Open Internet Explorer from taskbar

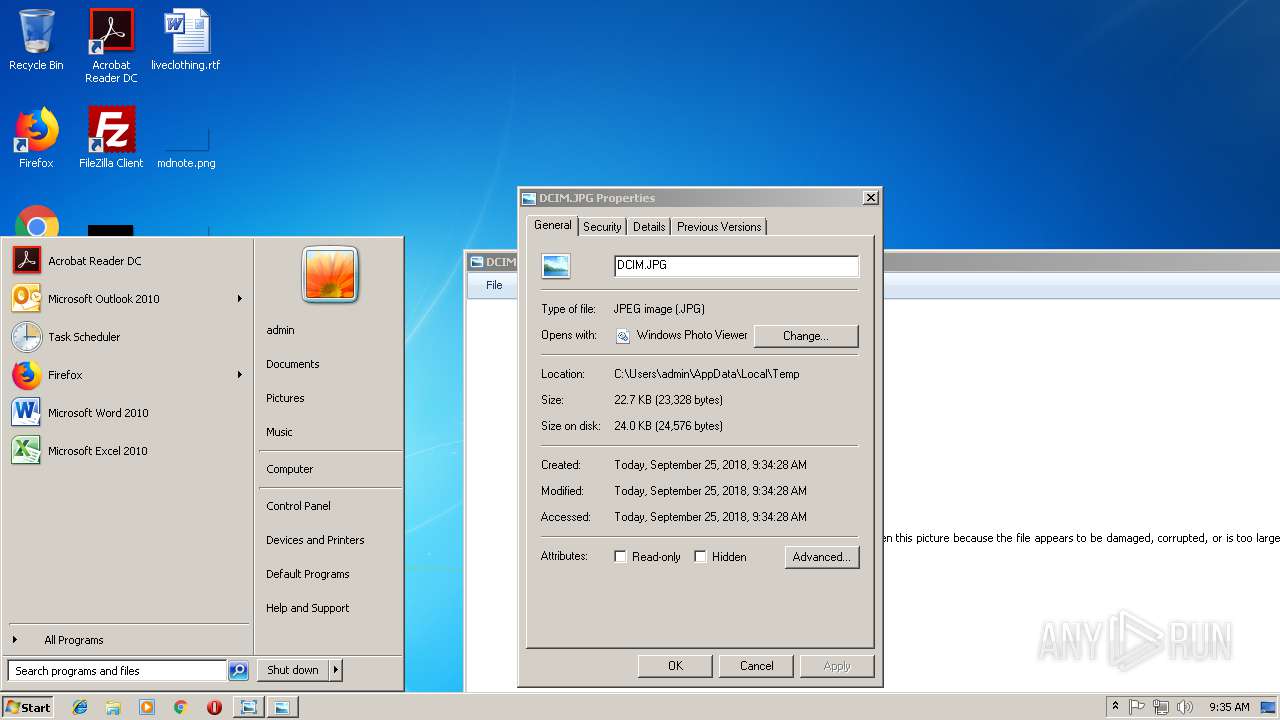(80, 707)
